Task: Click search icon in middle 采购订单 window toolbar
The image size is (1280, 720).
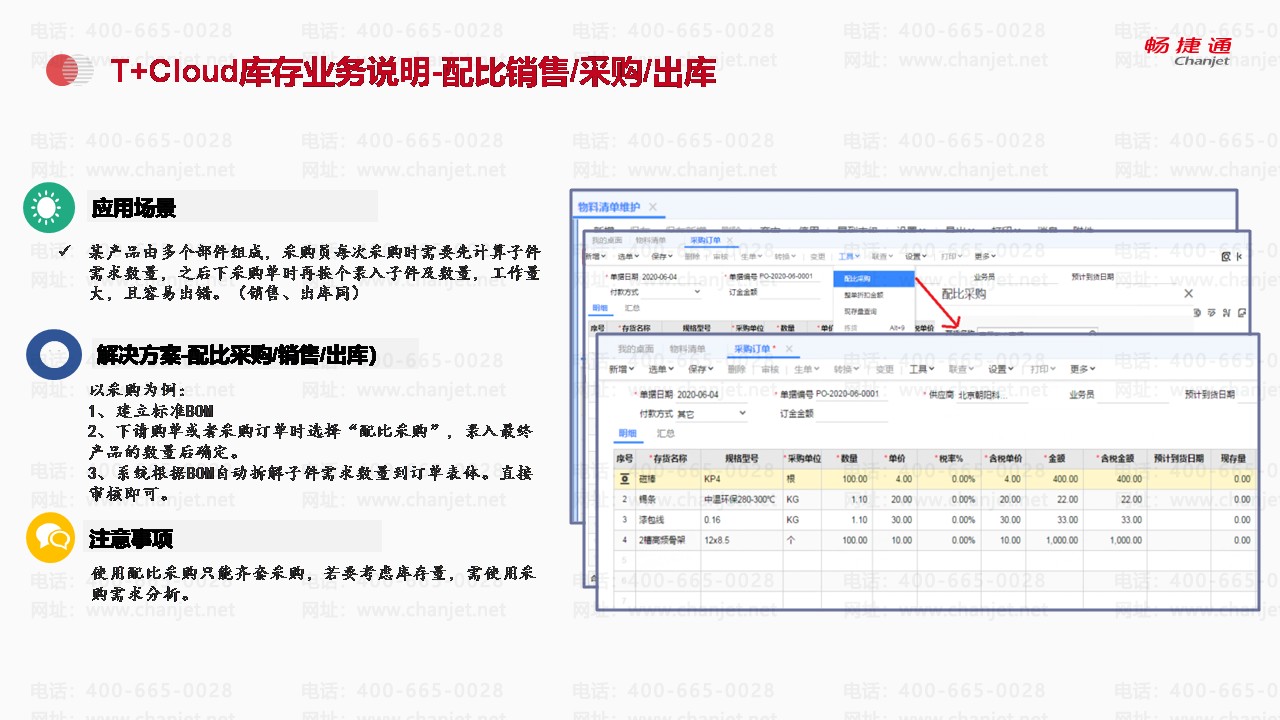Action: 1227,257
